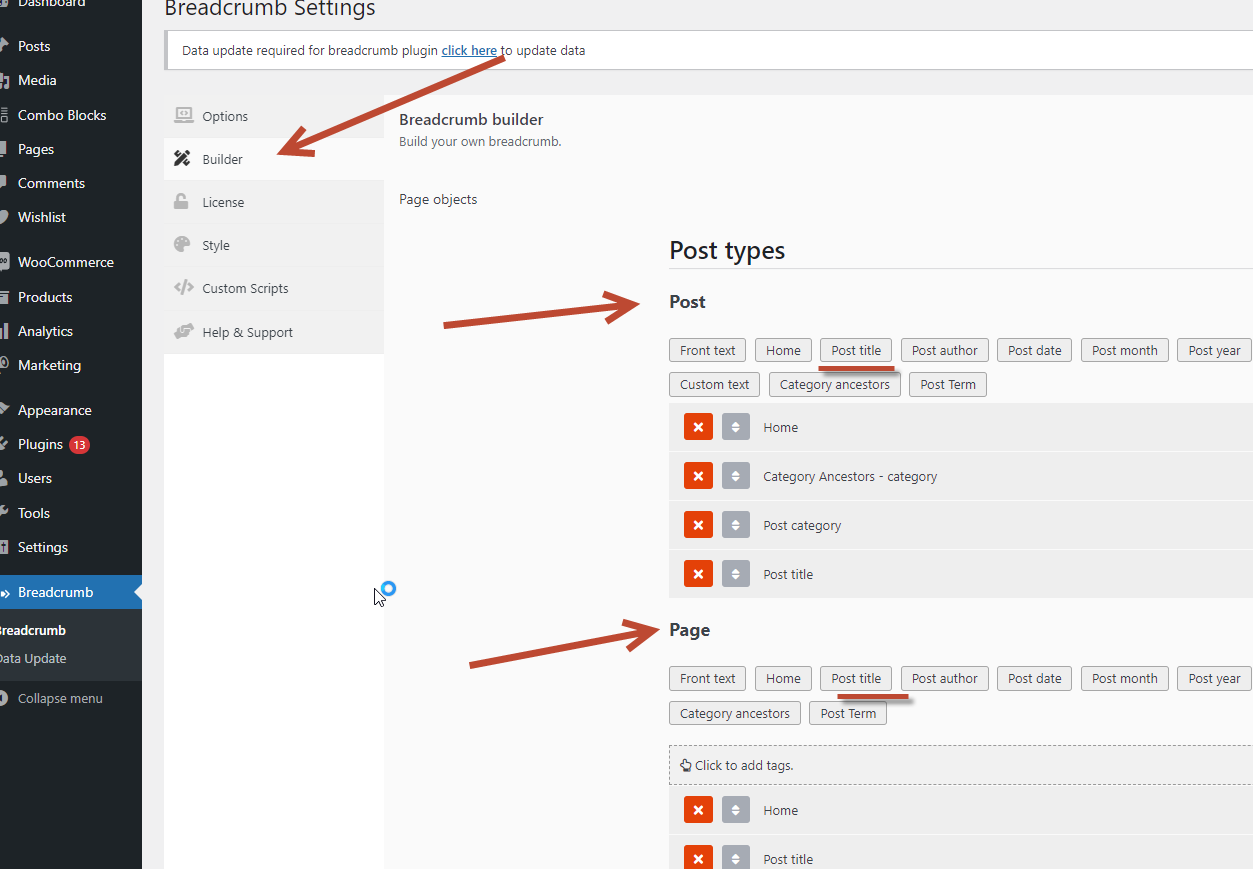Image resolution: width=1253 pixels, height=869 pixels.
Task: Add Post title tag in Post section
Action: [856, 350]
